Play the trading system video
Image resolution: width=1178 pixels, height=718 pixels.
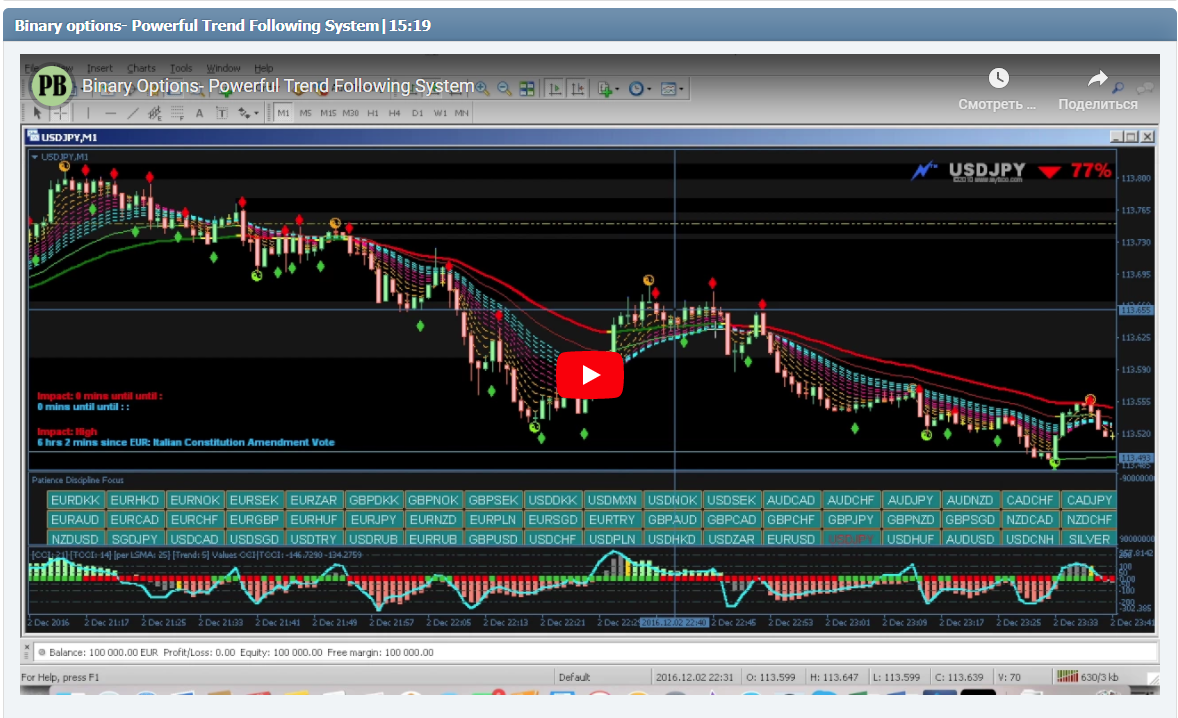[591, 375]
